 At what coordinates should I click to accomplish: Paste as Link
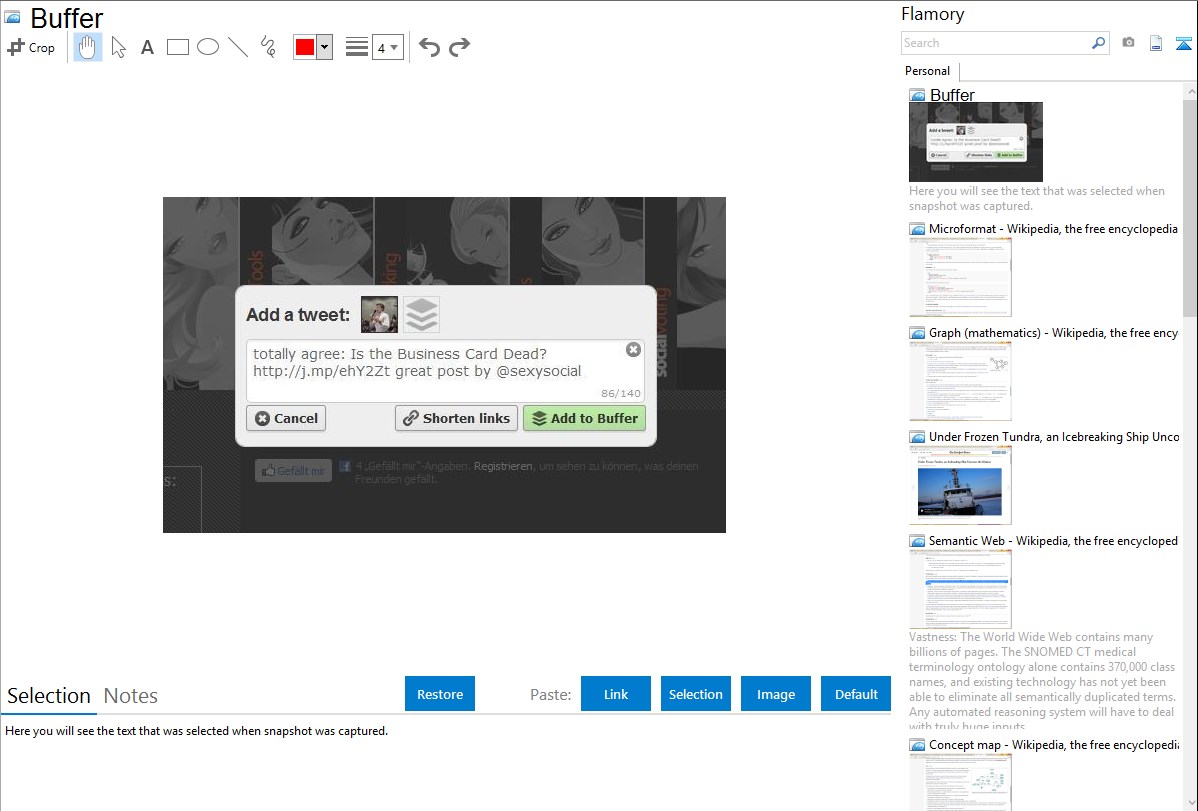click(x=616, y=694)
